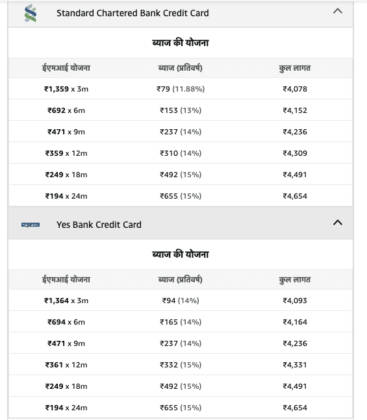This screenshot has width=367, height=420.
Task: Click the ₹4,331 total cost value
Action: click(295, 365)
